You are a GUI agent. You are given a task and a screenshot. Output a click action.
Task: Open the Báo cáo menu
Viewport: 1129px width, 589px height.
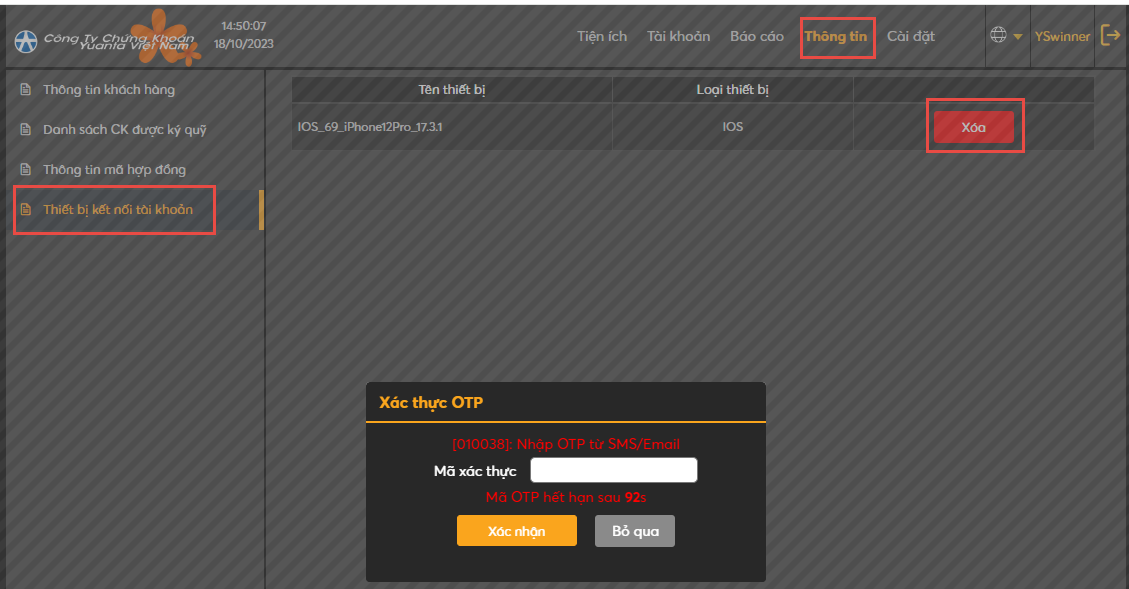click(x=757, y=36)
